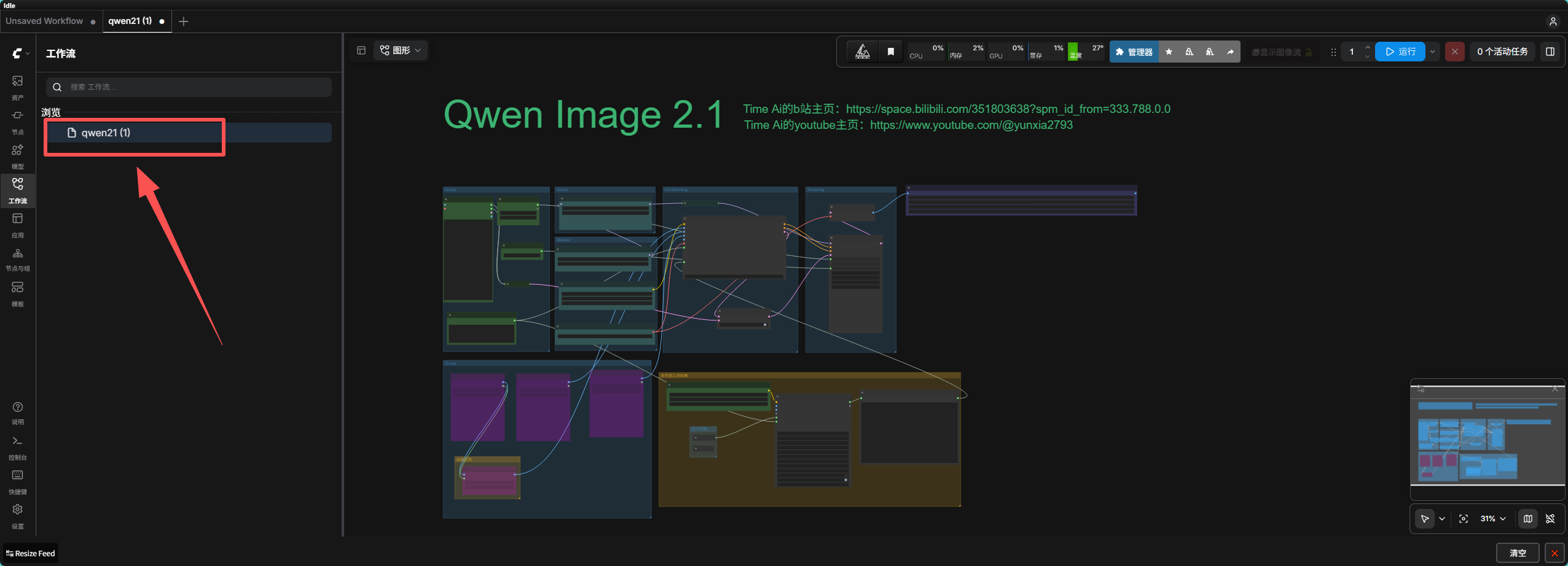Open the bilibili space URL link

[1008, 109]
